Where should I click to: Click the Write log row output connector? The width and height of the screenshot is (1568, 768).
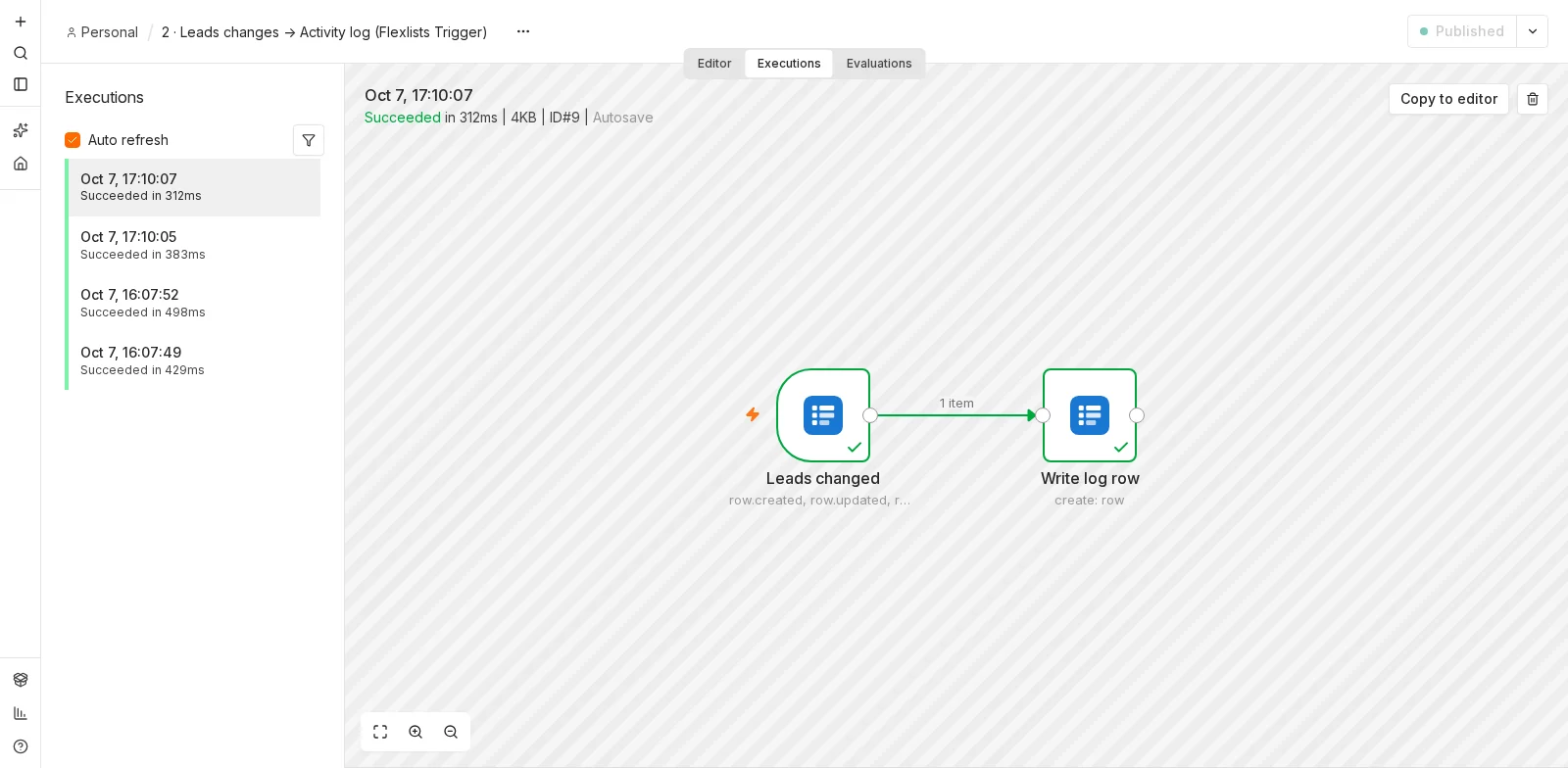[1137, 415]
